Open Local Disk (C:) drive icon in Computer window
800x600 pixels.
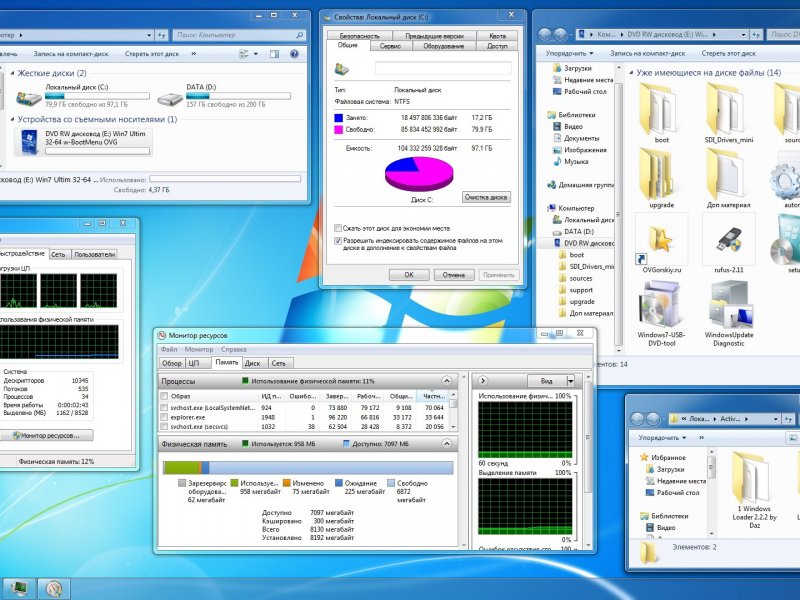pos(29,97)
